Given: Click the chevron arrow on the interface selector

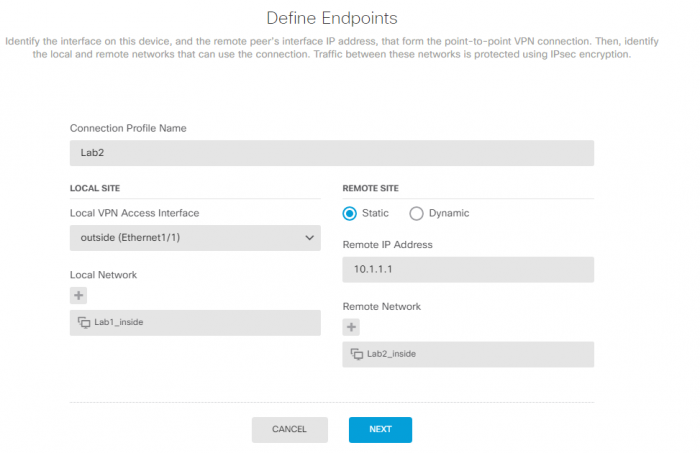Looking at the screenshot, I should pos(308,238).
